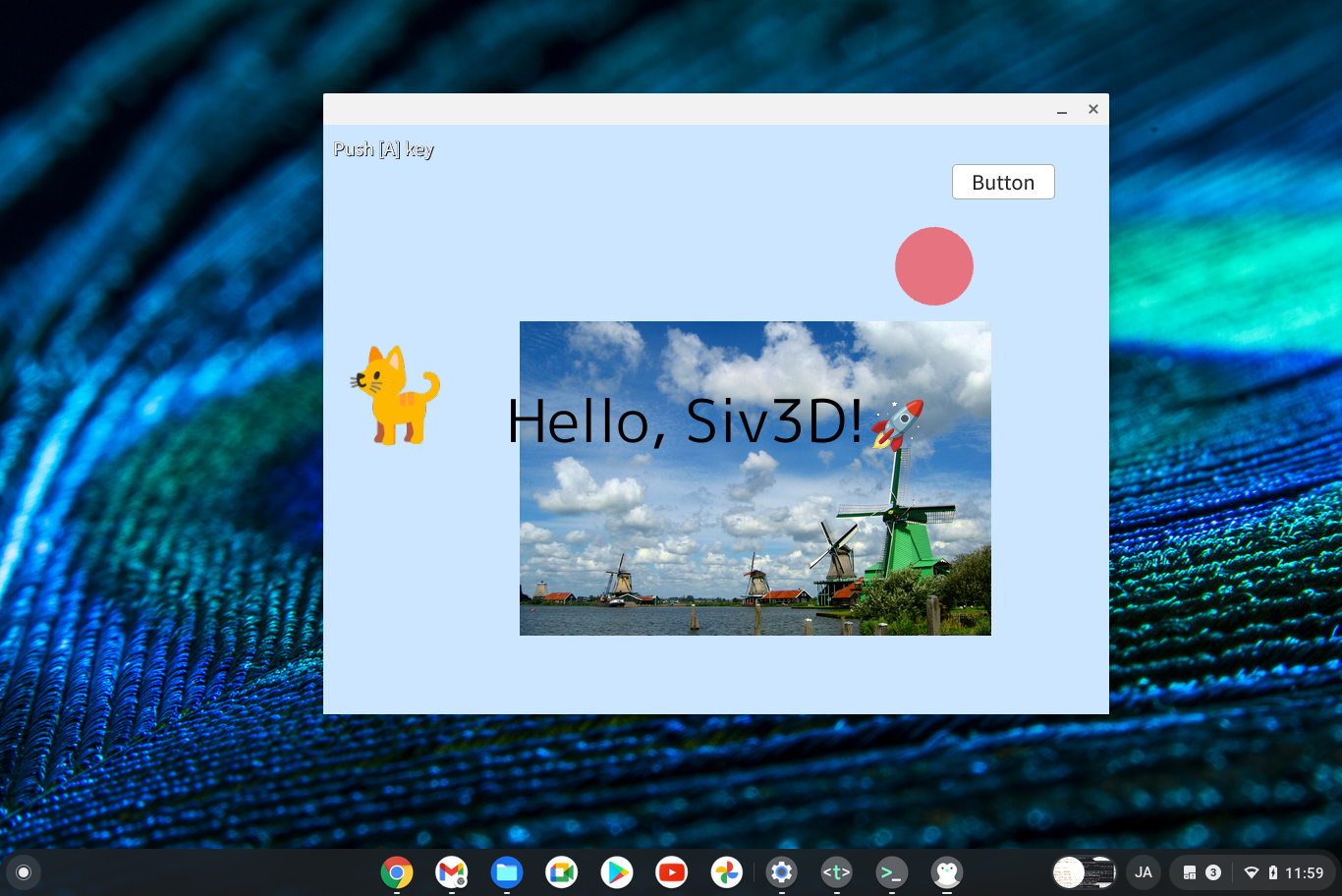Screen dimensions: 1342x896
Task: Open Google Meet from the shelf
Action: 562,872
